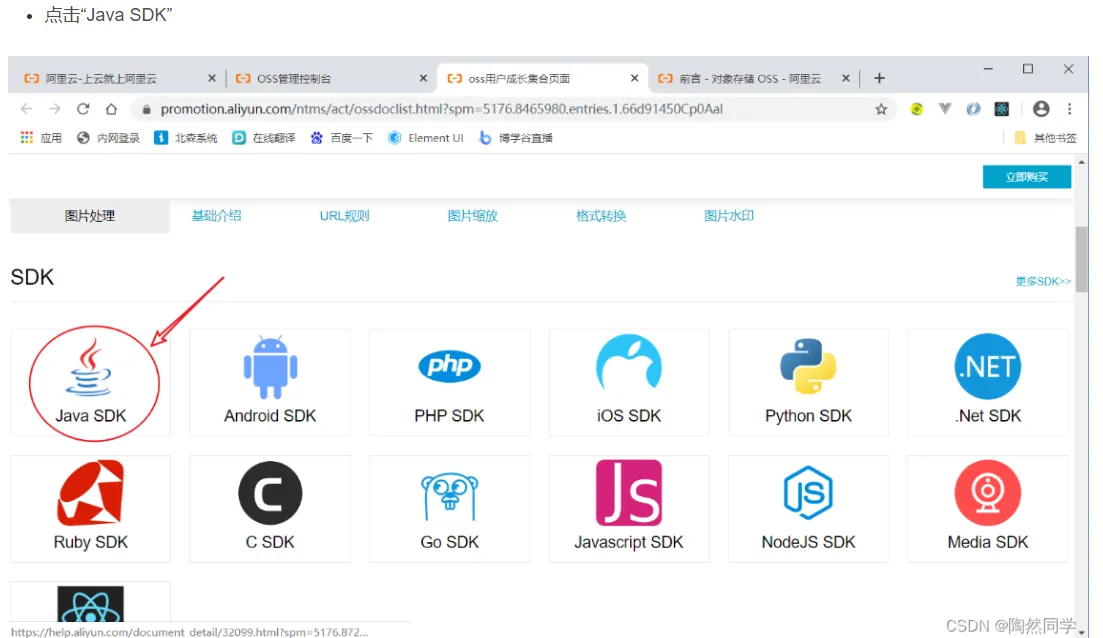Open the apps grid bookmark

(x=41, y=138)
